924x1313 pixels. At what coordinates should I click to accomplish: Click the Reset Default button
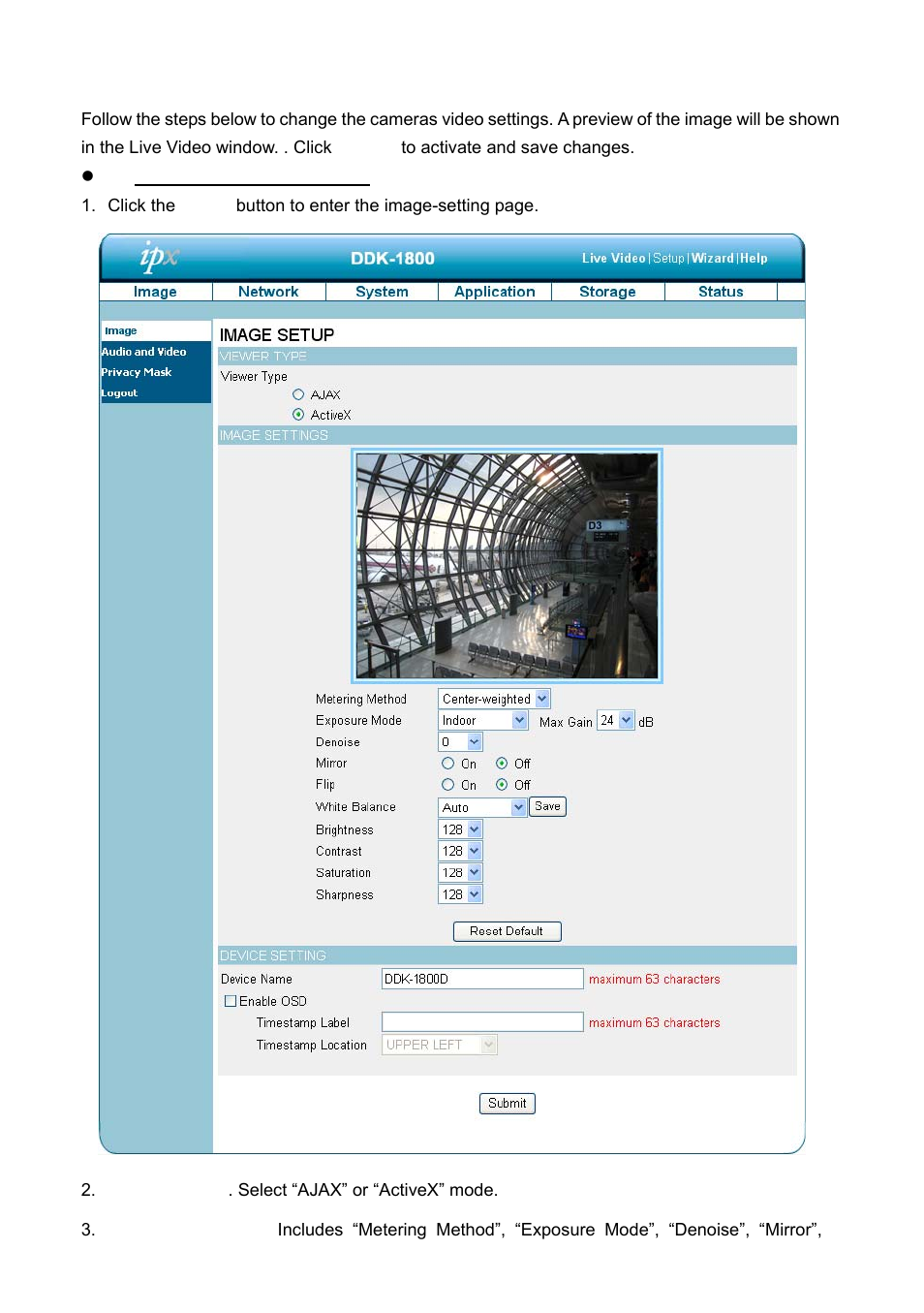tap(507, 931)
